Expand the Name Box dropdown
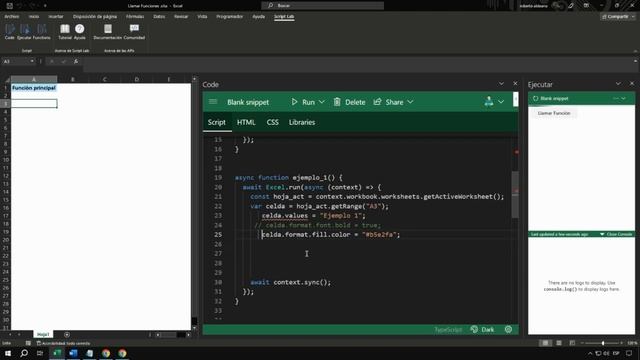640x360 pixels. pos(32,61)
